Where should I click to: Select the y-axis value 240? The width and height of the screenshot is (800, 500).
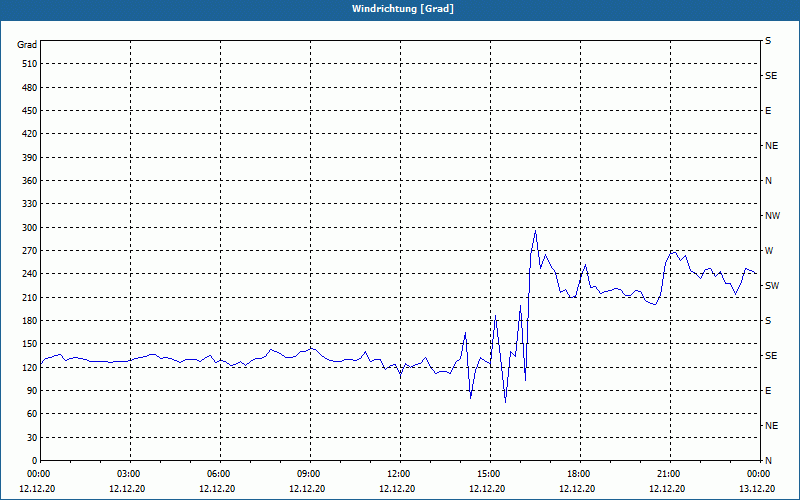pos(30,274)
